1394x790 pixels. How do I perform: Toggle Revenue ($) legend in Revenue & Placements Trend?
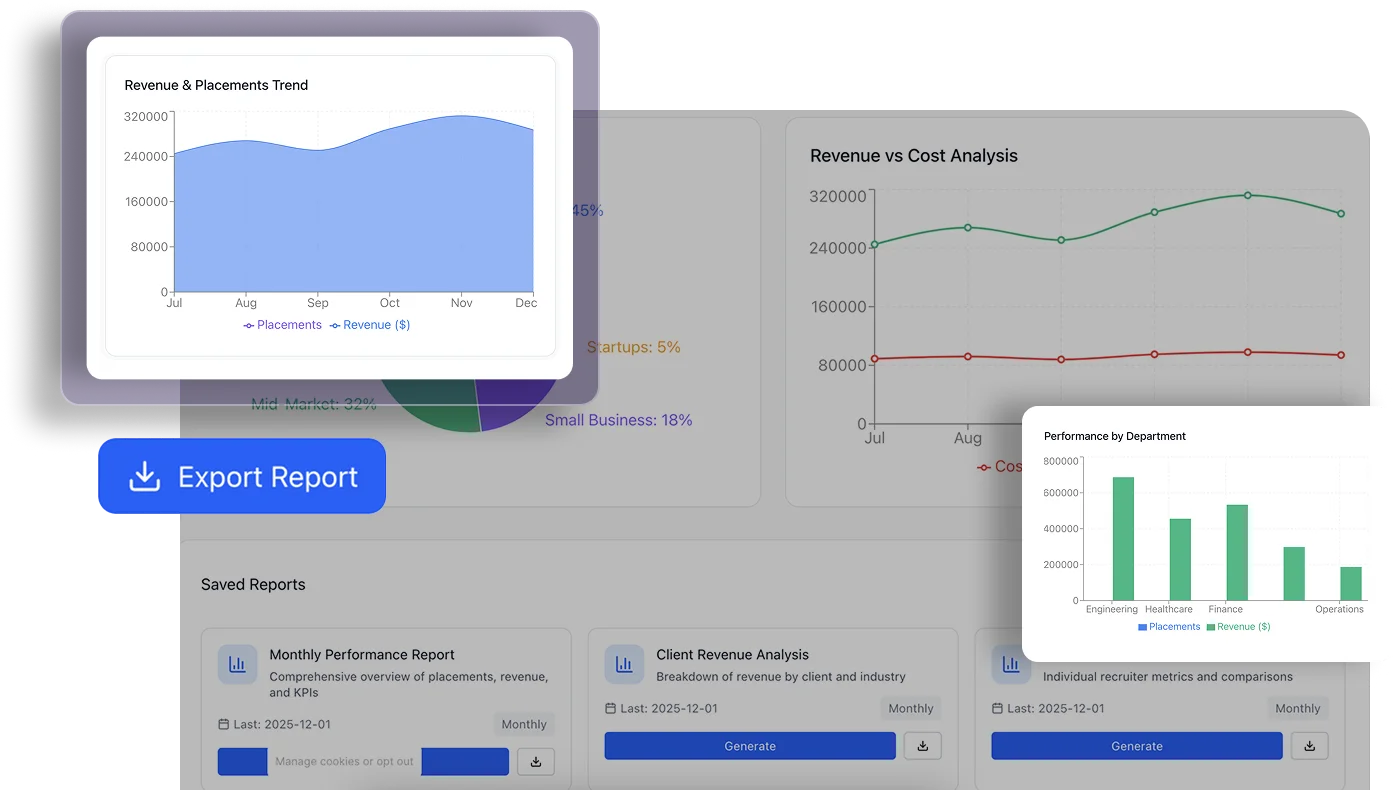[x=370, y=325]
